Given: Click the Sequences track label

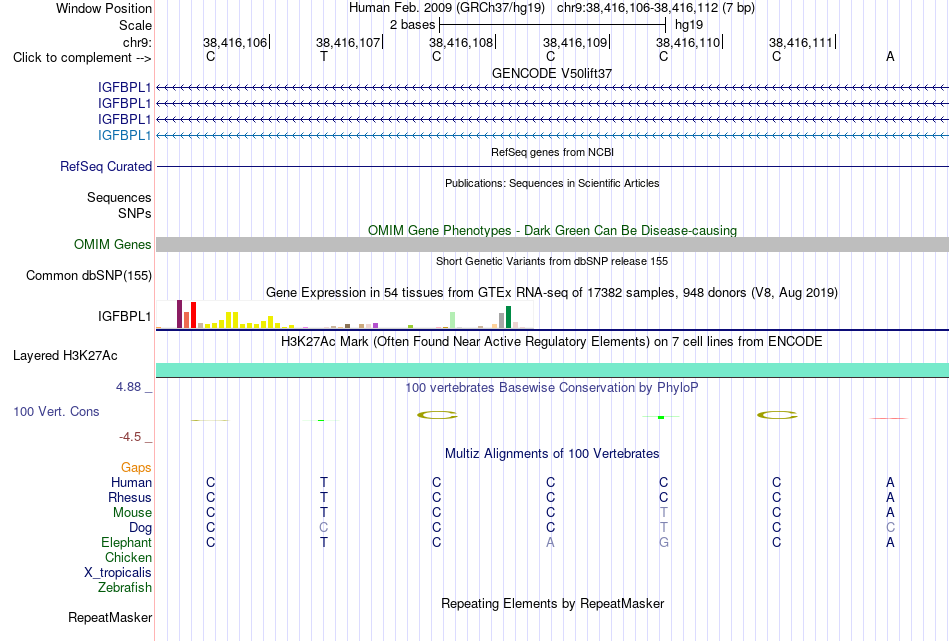Looking at the screenshot, I should (x=119, y=198).
